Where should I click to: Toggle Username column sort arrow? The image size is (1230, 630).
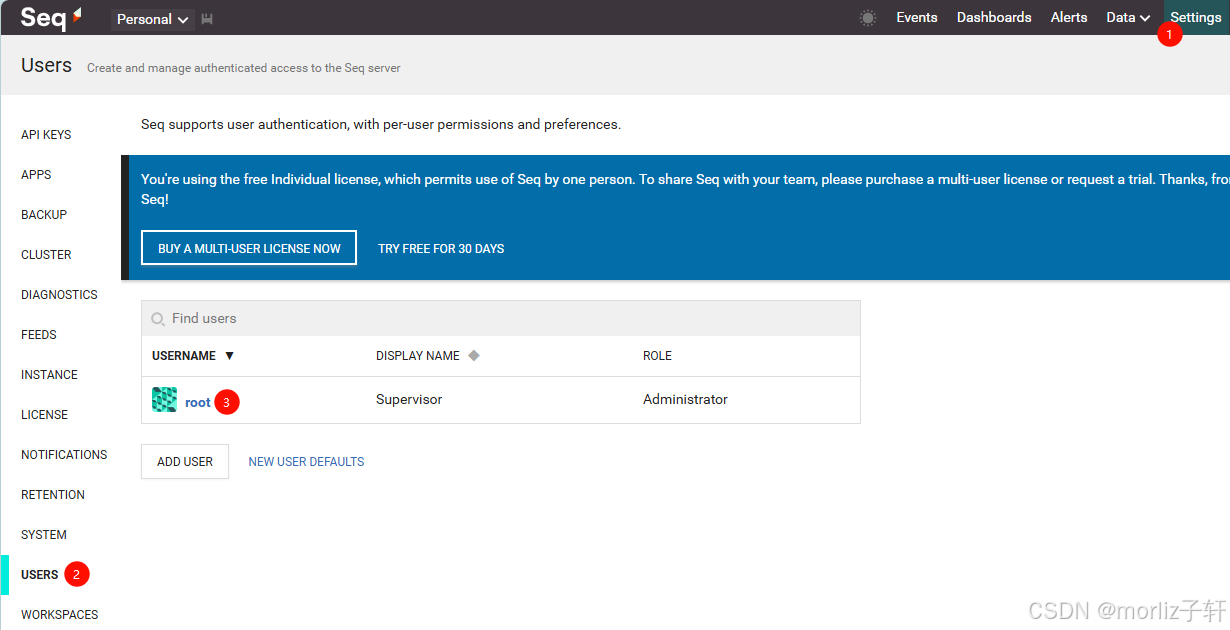(229, 356)
